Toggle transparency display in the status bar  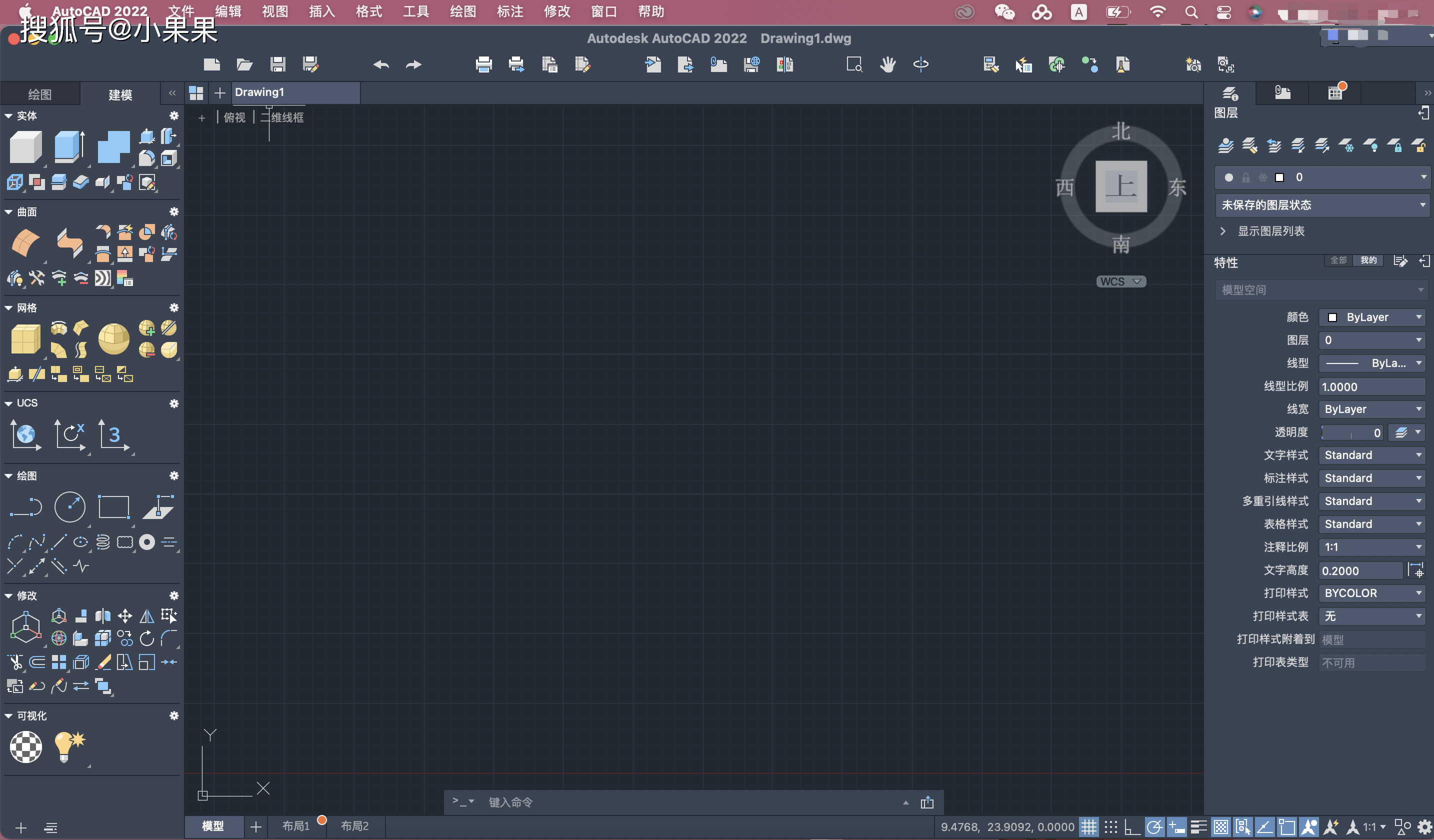click(1221, 827)
